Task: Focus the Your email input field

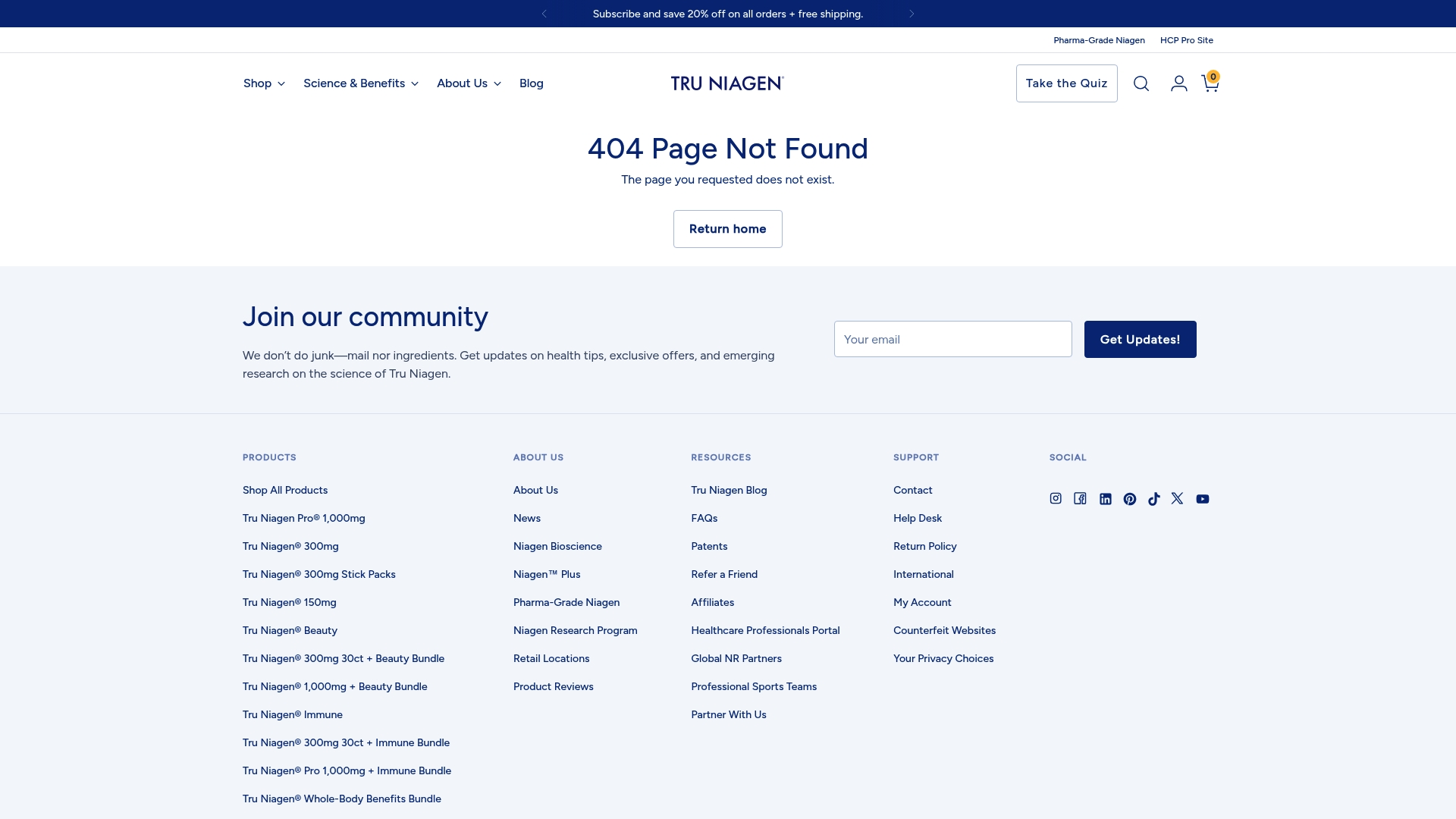Action: [x=953, y=339]
